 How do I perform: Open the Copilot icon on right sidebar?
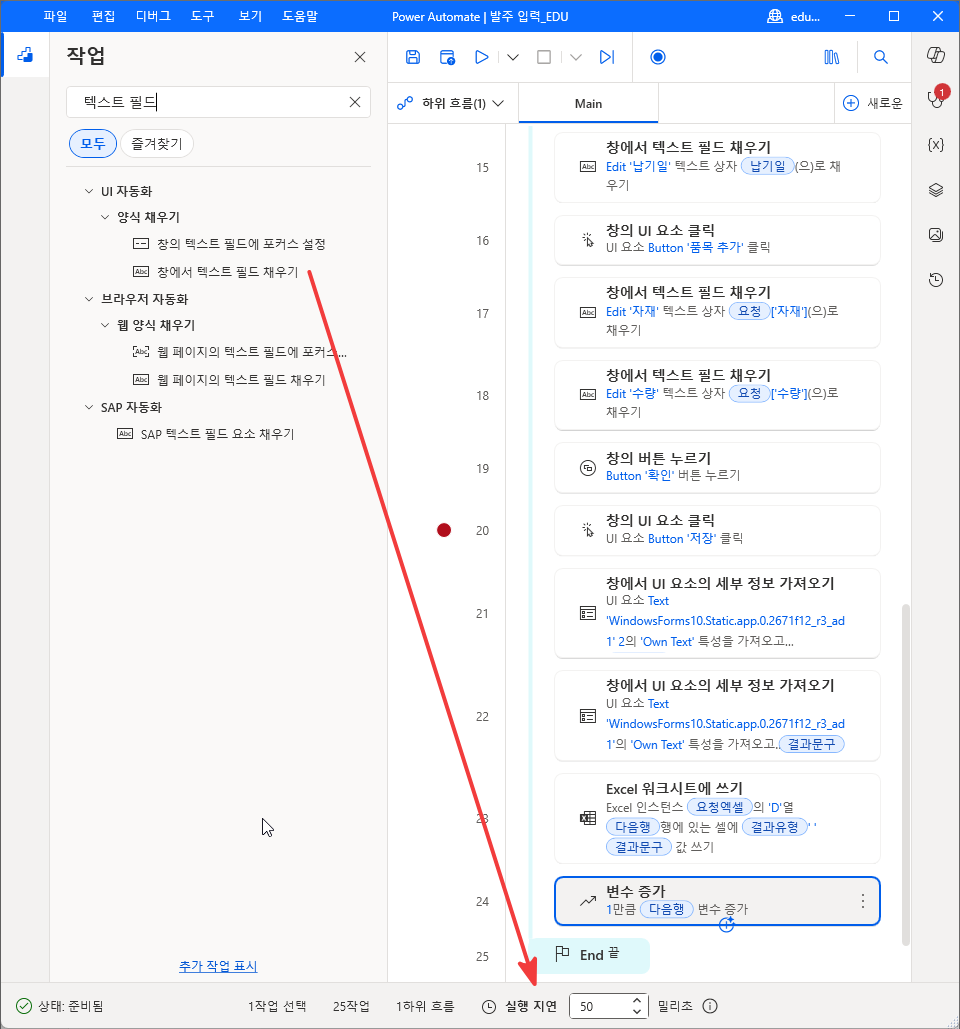point(936,55)
